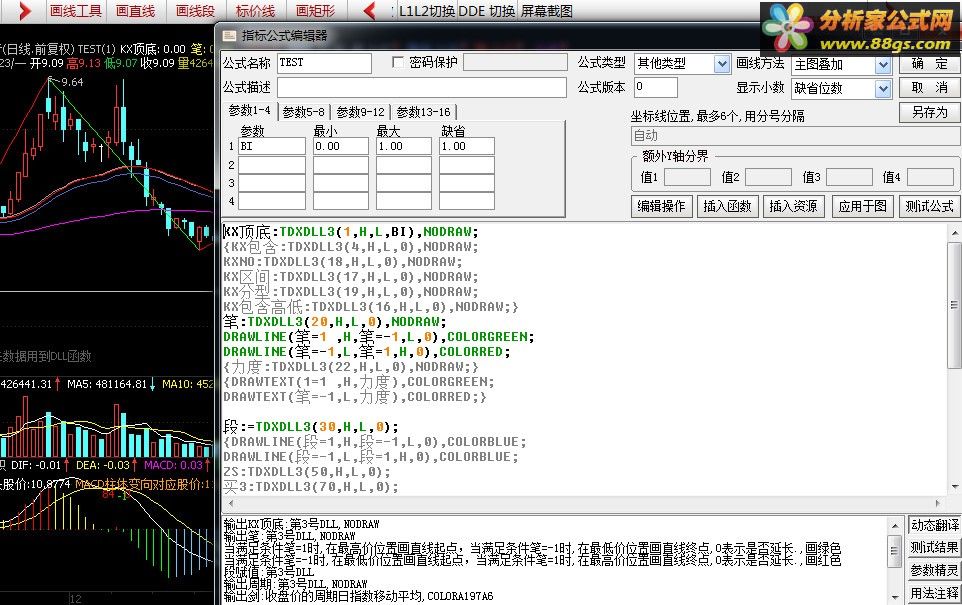Click the 应用于图 button
The image size is (962, 605).
point(863,206)
